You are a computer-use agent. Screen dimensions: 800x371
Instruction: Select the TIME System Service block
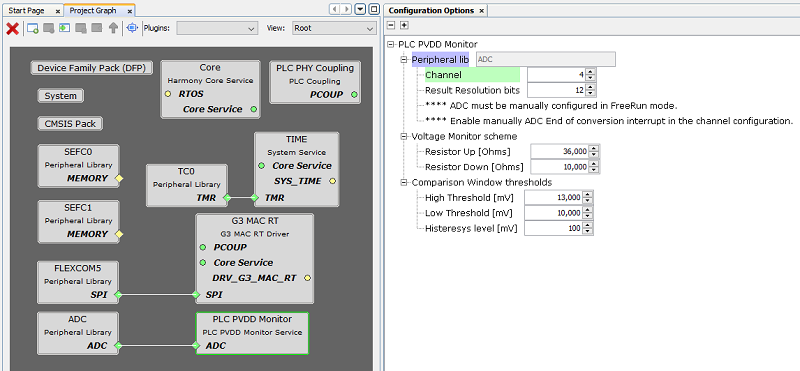click(x=296, y=169)
